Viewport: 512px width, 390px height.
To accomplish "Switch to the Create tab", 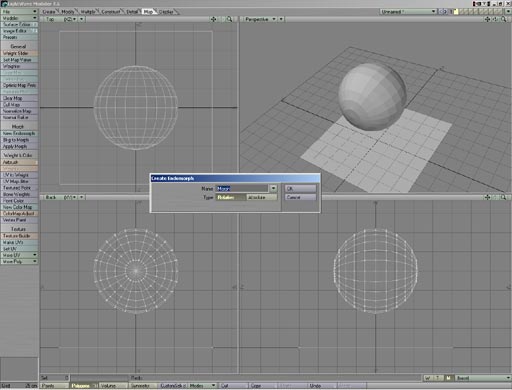I will [x=49, y=12].
